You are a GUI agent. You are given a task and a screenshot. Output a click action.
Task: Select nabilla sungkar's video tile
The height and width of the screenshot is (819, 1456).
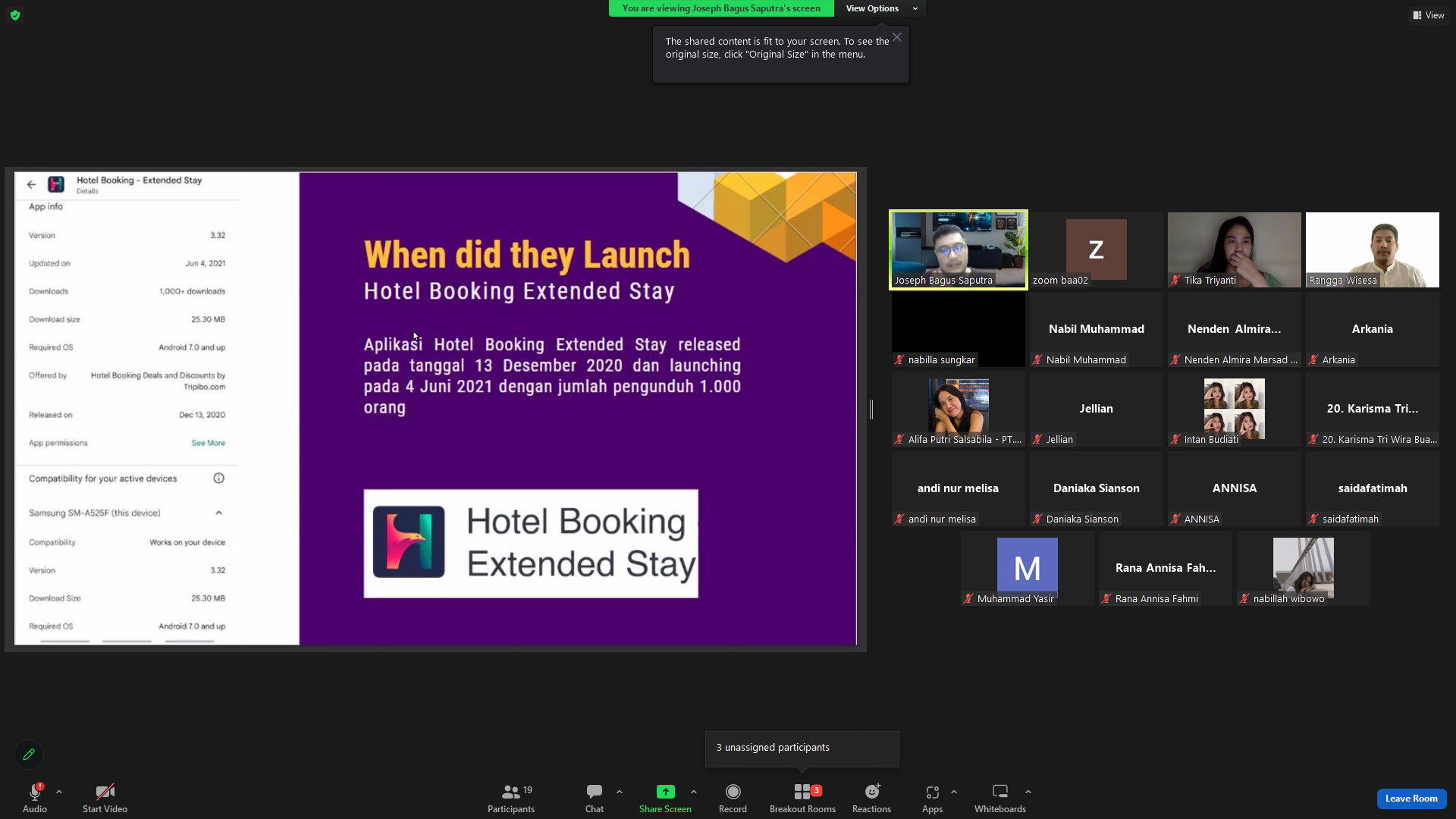pyautogui.click(x=959, y=329)
